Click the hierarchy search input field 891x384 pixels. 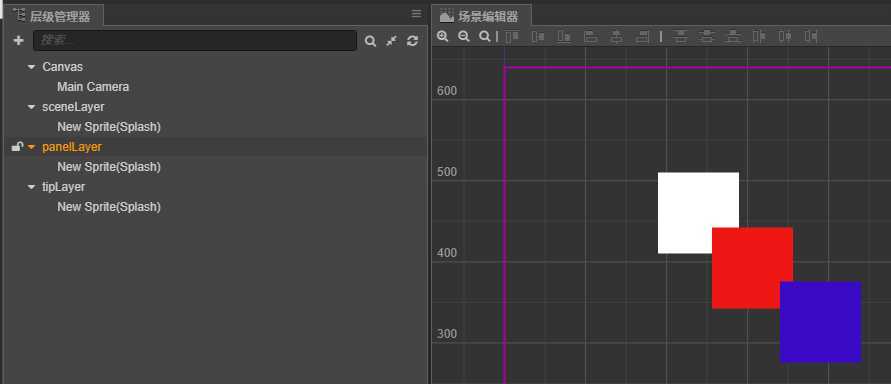click(x=195, y=40)
